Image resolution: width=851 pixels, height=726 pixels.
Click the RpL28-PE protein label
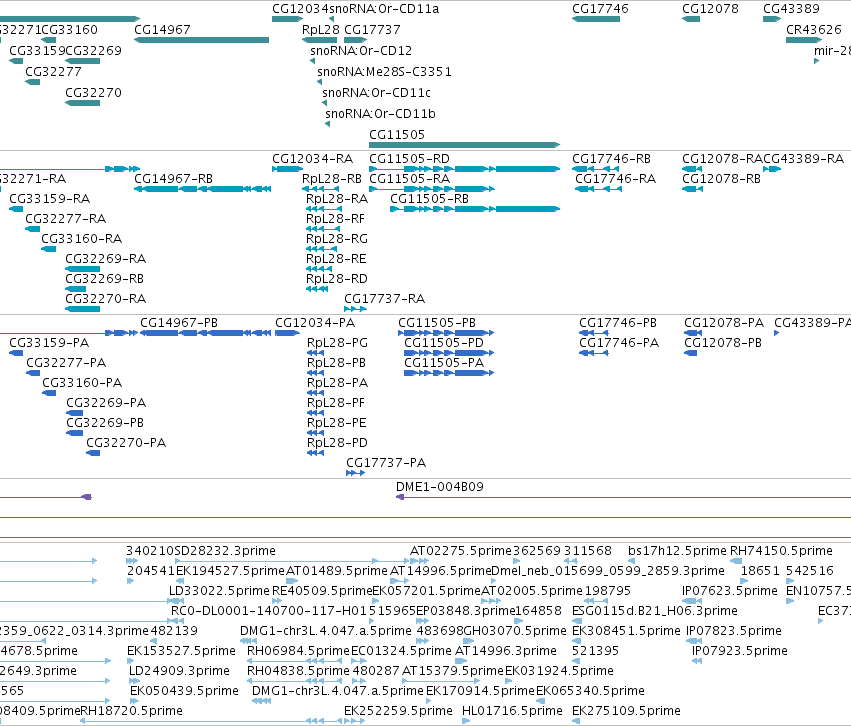[x=337, y=423]
